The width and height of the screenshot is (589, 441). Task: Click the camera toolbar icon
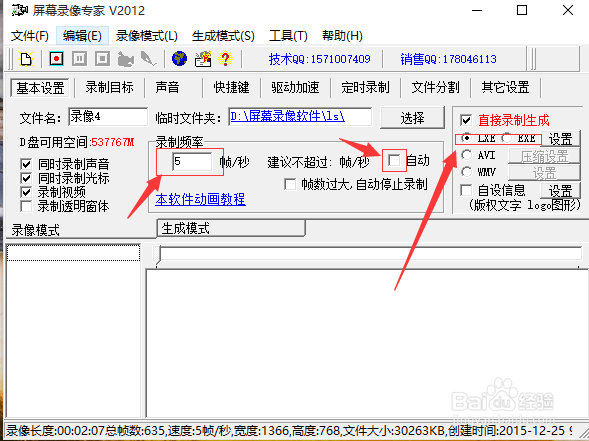(126, 59)
